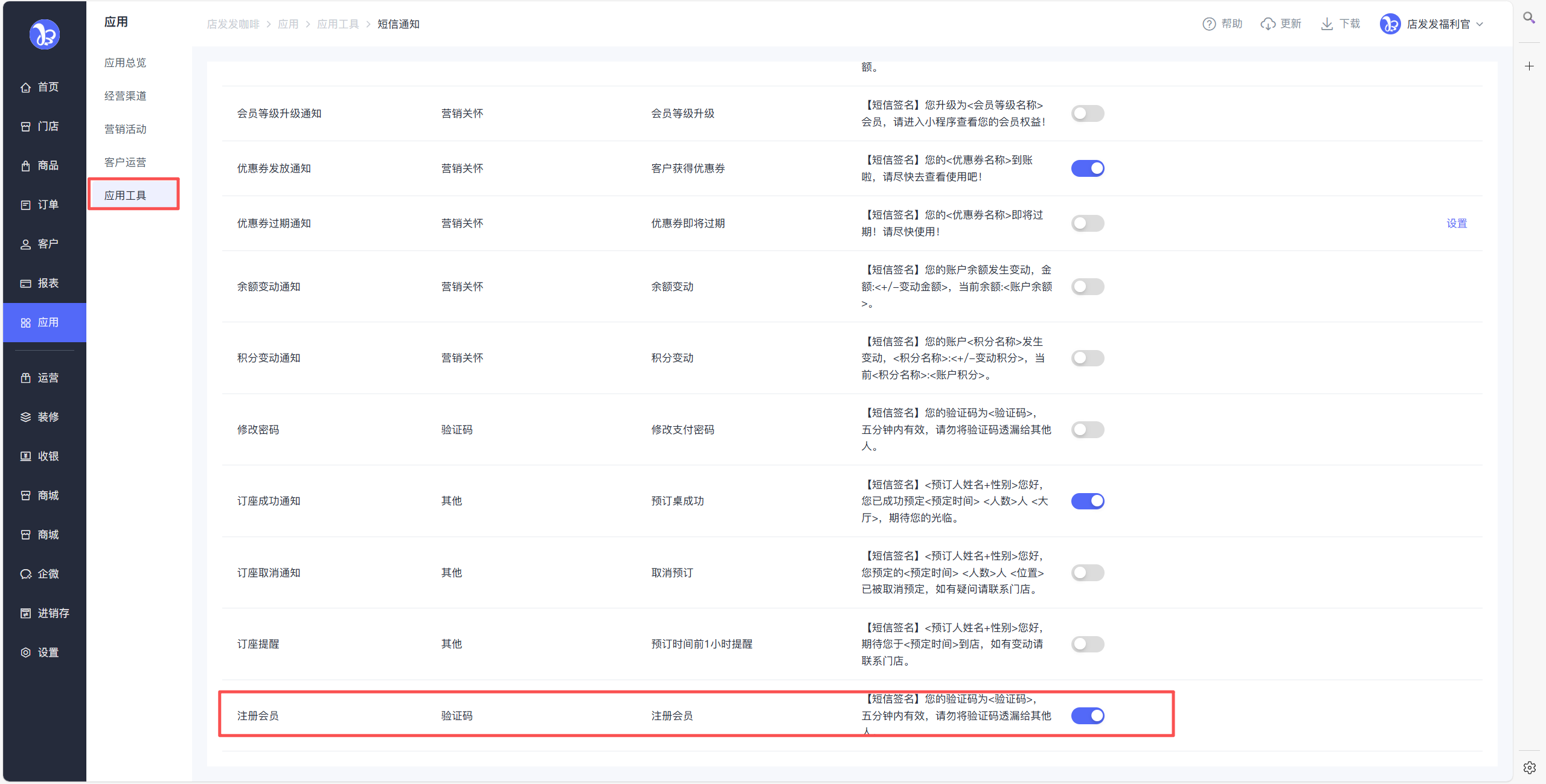This screenshot has height=784, width=1546.
Task: Turn off the 注册会员 SMS toggle
Action: pyautogui.click(x=1087, y=716)
